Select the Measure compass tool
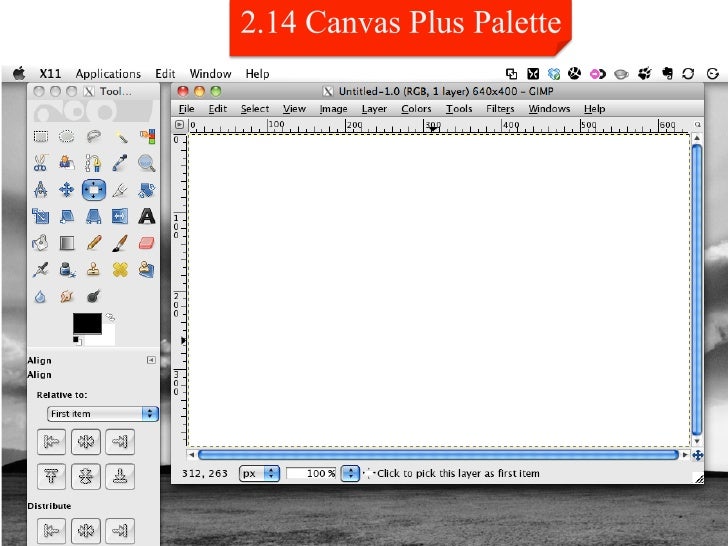This screenshot has width=728, height=546. tap(41, 190)
